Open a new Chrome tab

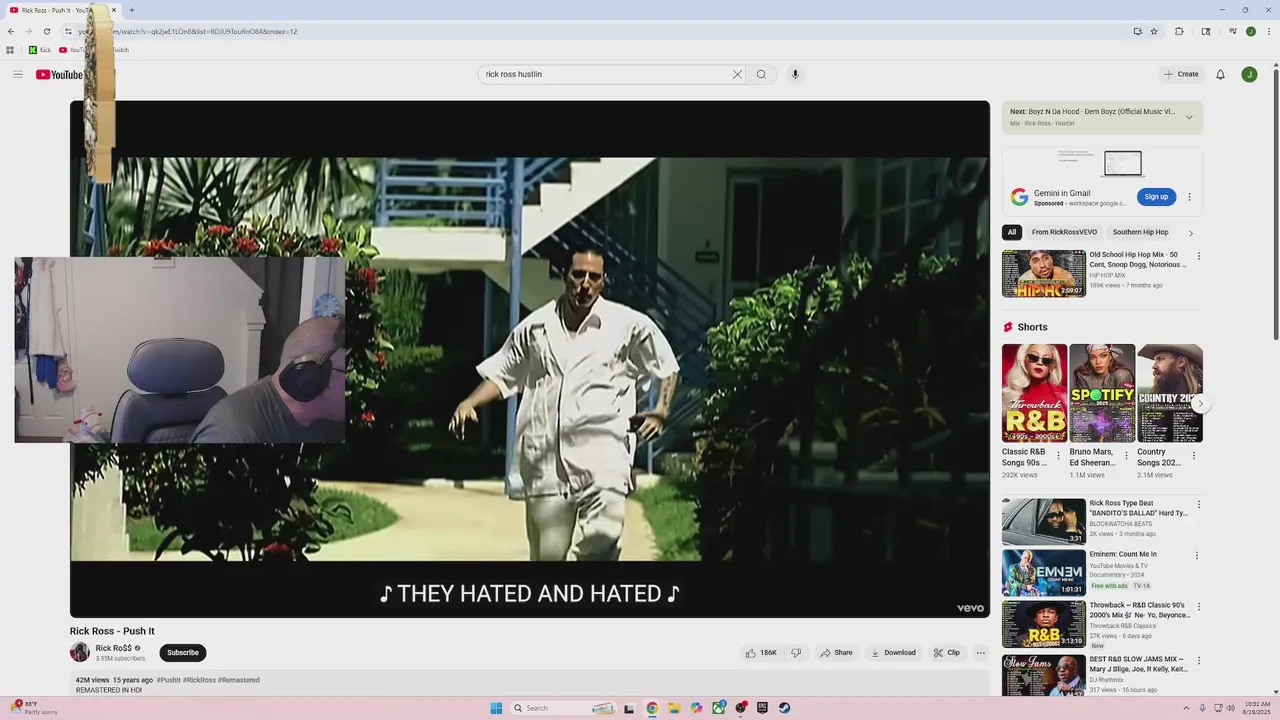point(131,10)
